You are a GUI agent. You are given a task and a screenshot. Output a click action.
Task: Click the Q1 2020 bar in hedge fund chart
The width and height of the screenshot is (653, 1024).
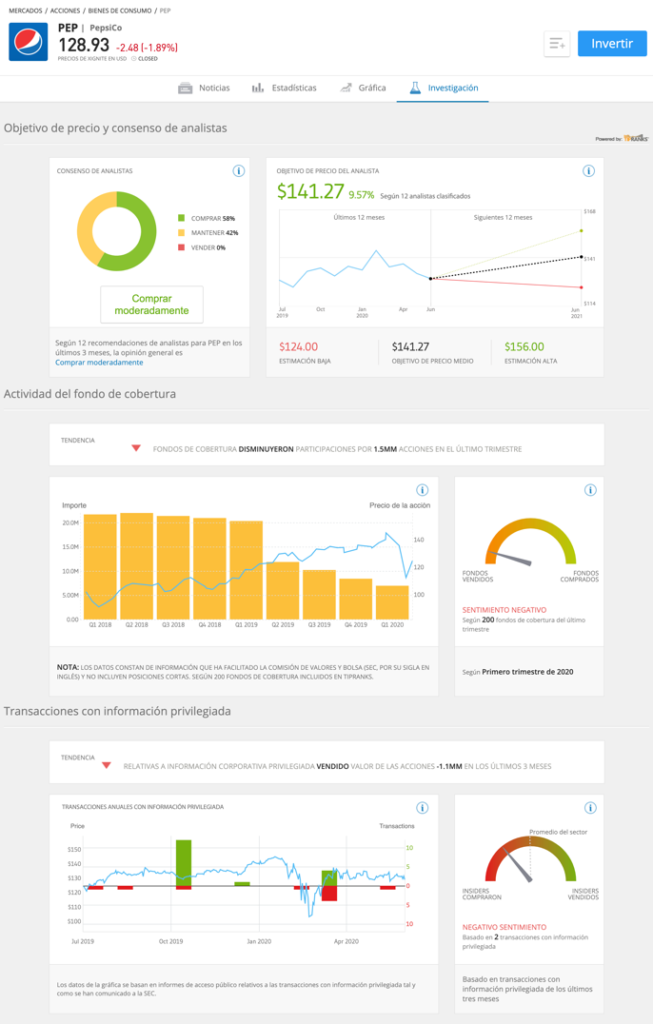(392, 602)
